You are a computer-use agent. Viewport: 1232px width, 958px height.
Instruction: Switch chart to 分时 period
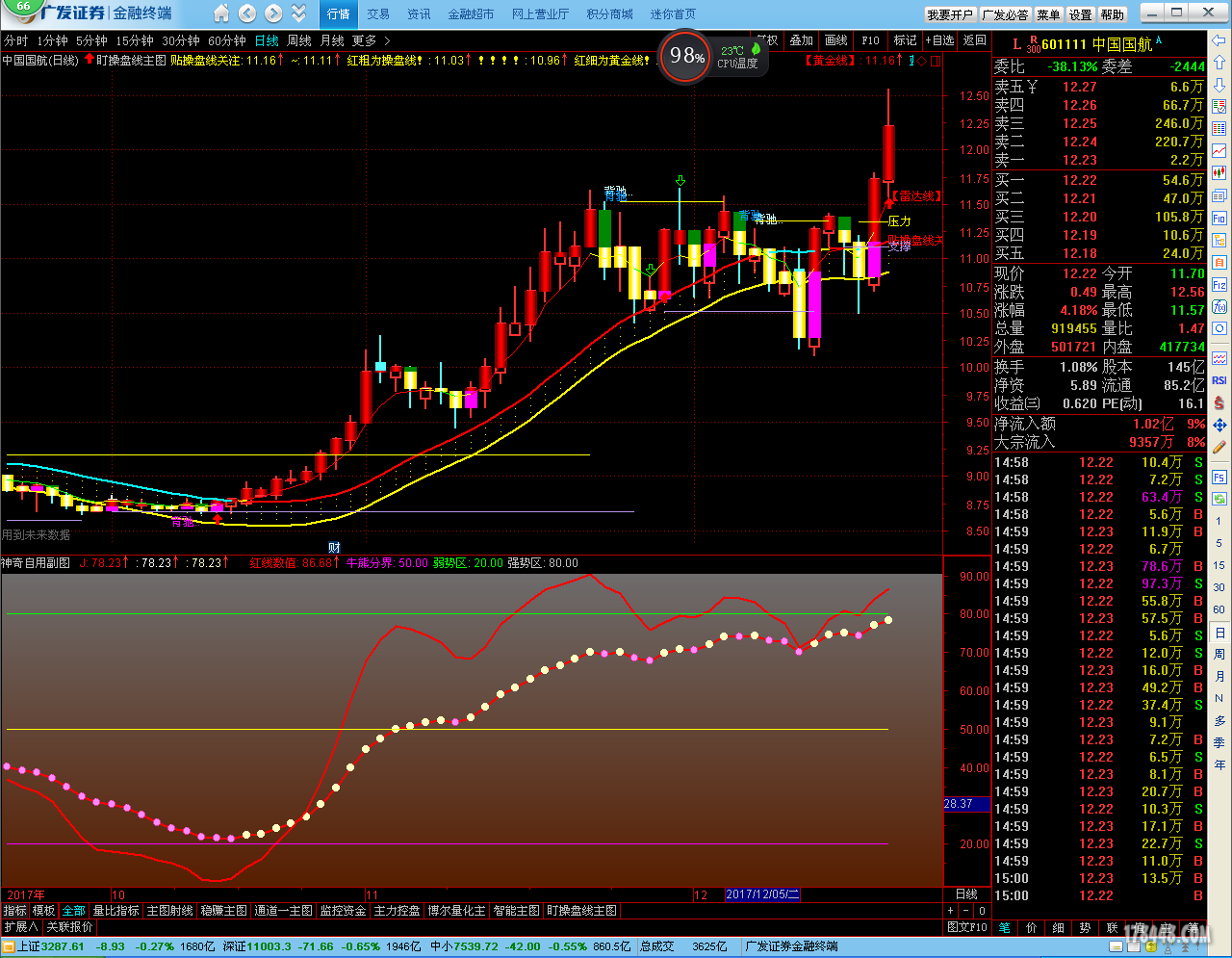pyautogui.click(x=15, y=40)
